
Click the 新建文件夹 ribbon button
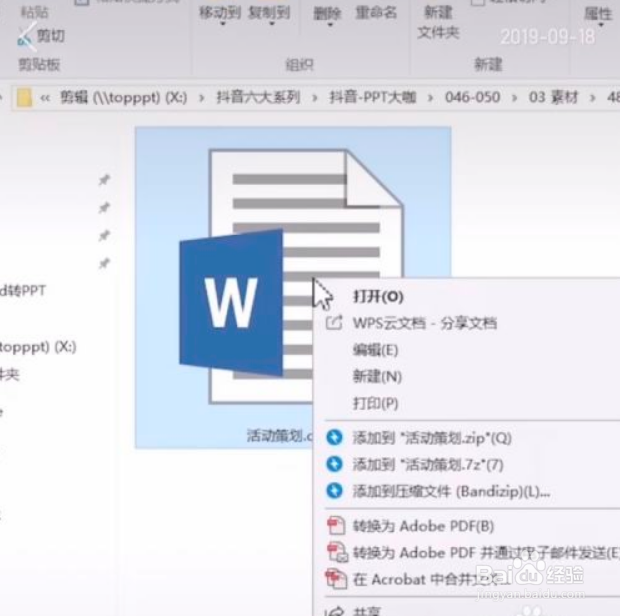coord(438,22)
